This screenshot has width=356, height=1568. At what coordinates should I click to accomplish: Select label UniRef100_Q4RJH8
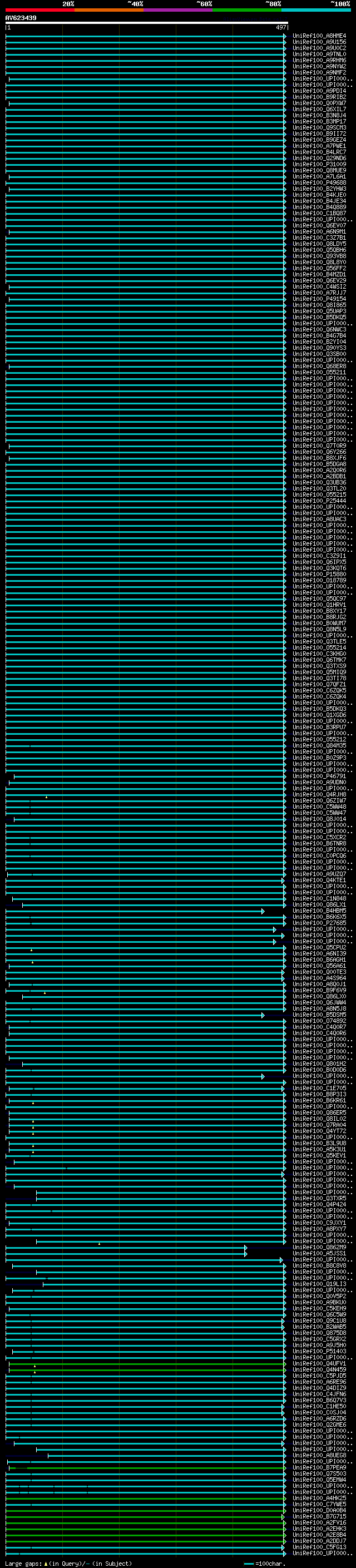click(319, 794)
